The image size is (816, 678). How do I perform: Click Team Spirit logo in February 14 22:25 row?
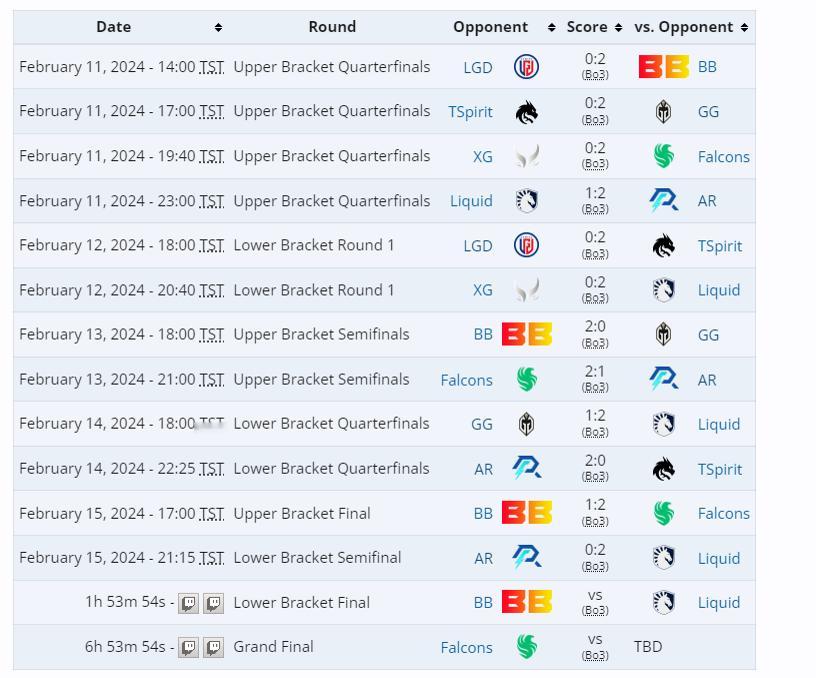point(664,469)
